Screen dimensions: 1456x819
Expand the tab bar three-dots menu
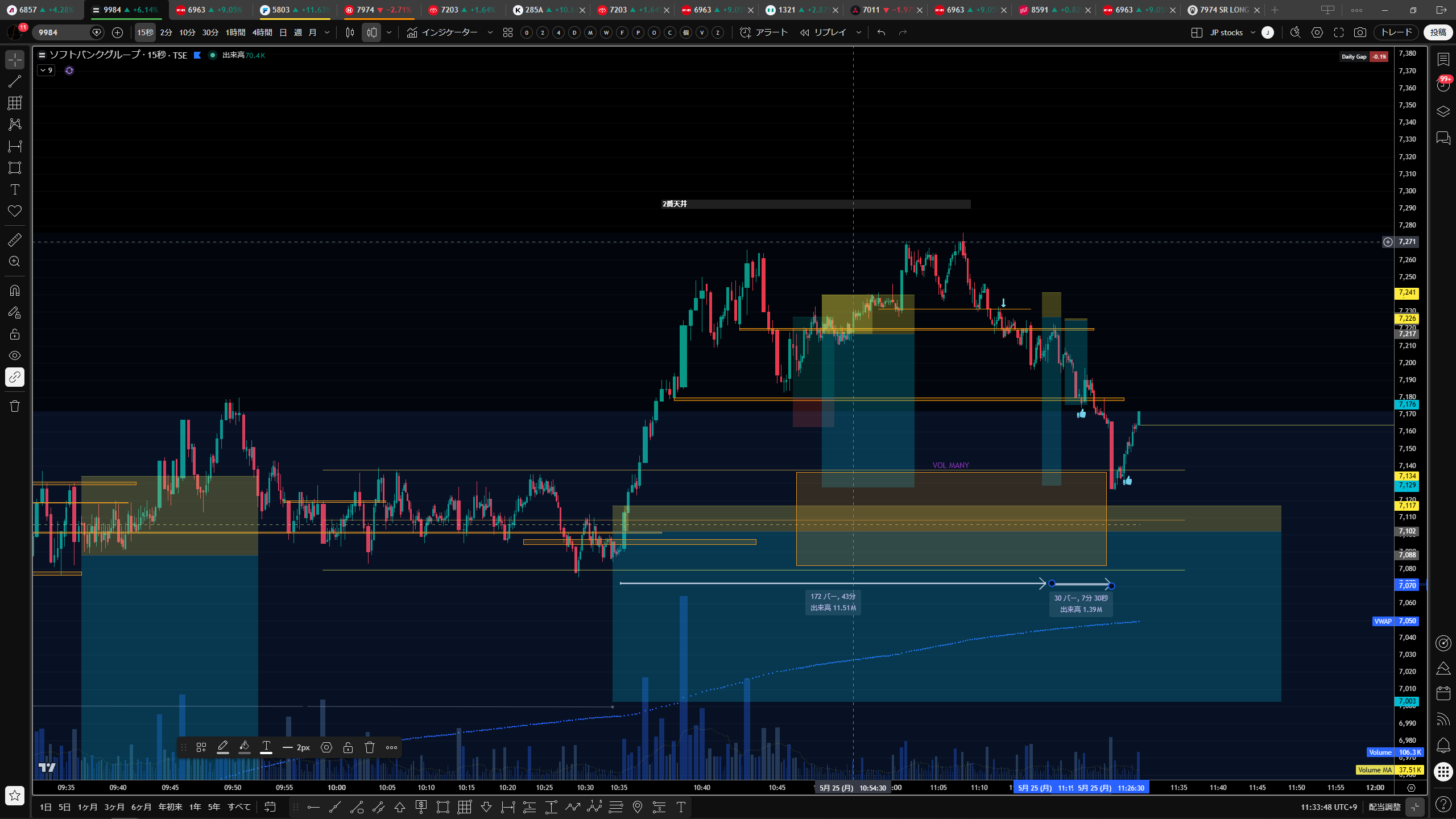point(1357,10)
